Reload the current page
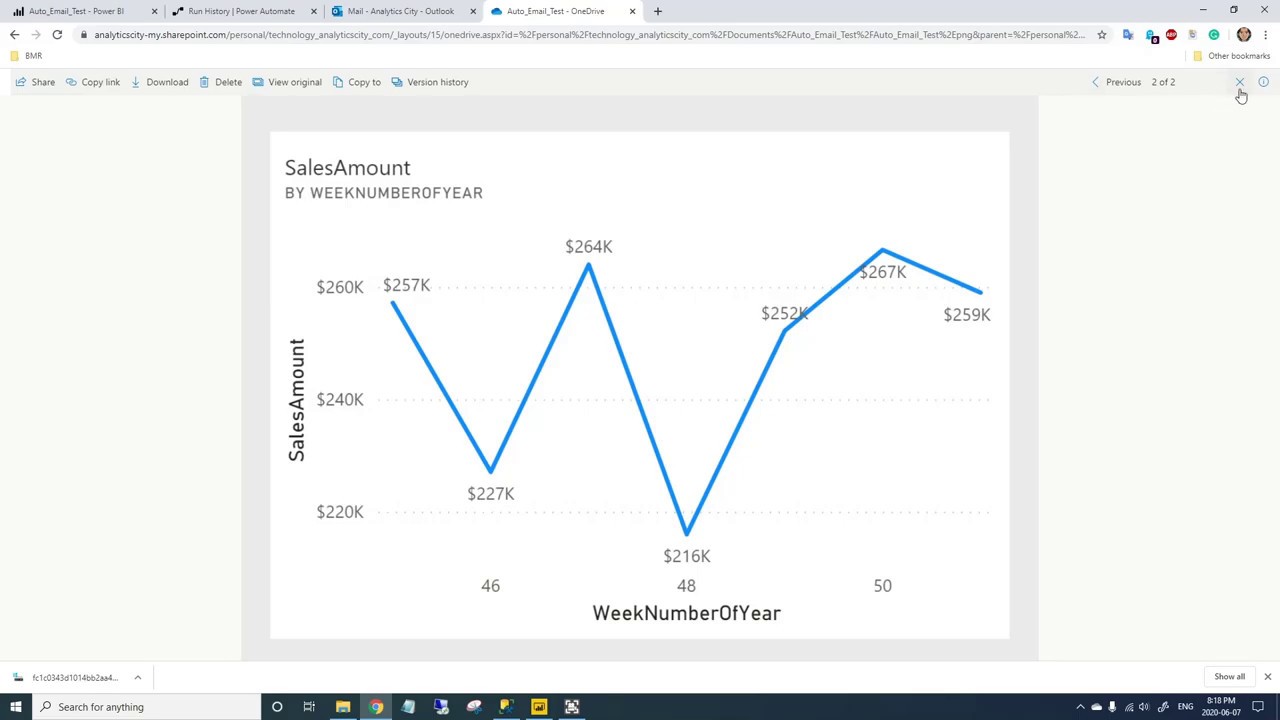1280x720 pixels. 57,35
